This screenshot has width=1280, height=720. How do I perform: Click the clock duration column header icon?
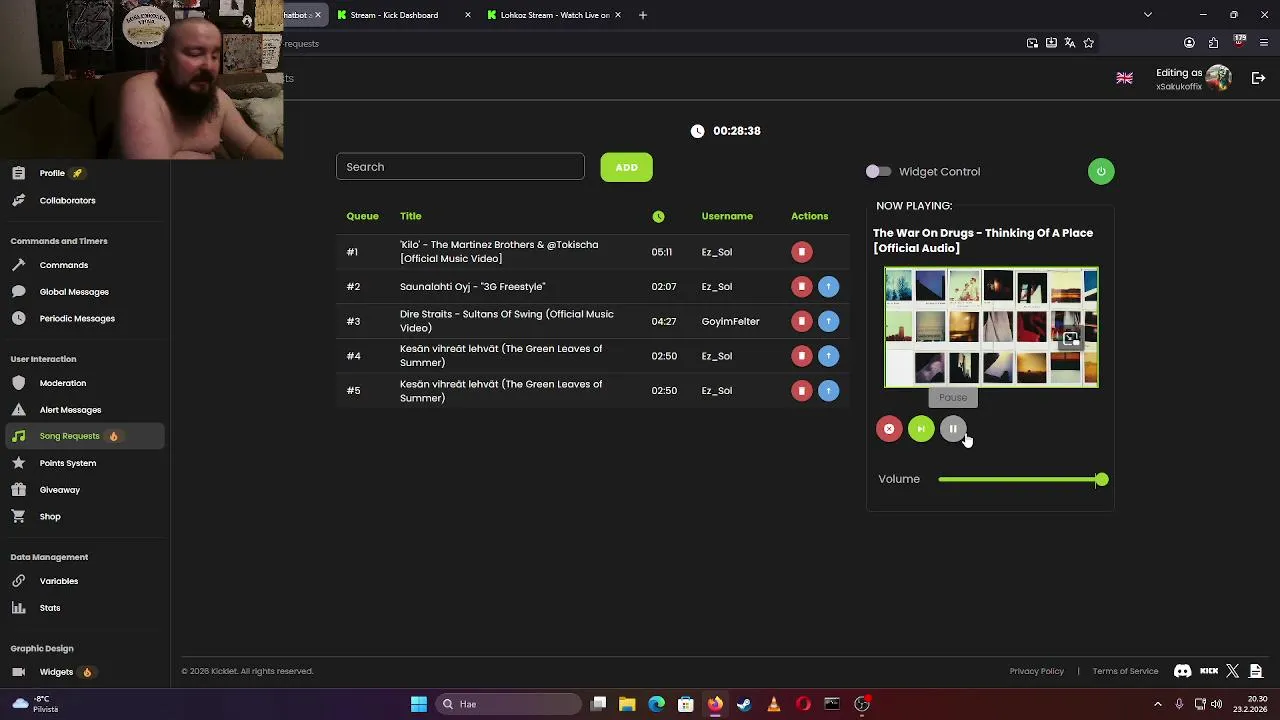click(658, 216)
